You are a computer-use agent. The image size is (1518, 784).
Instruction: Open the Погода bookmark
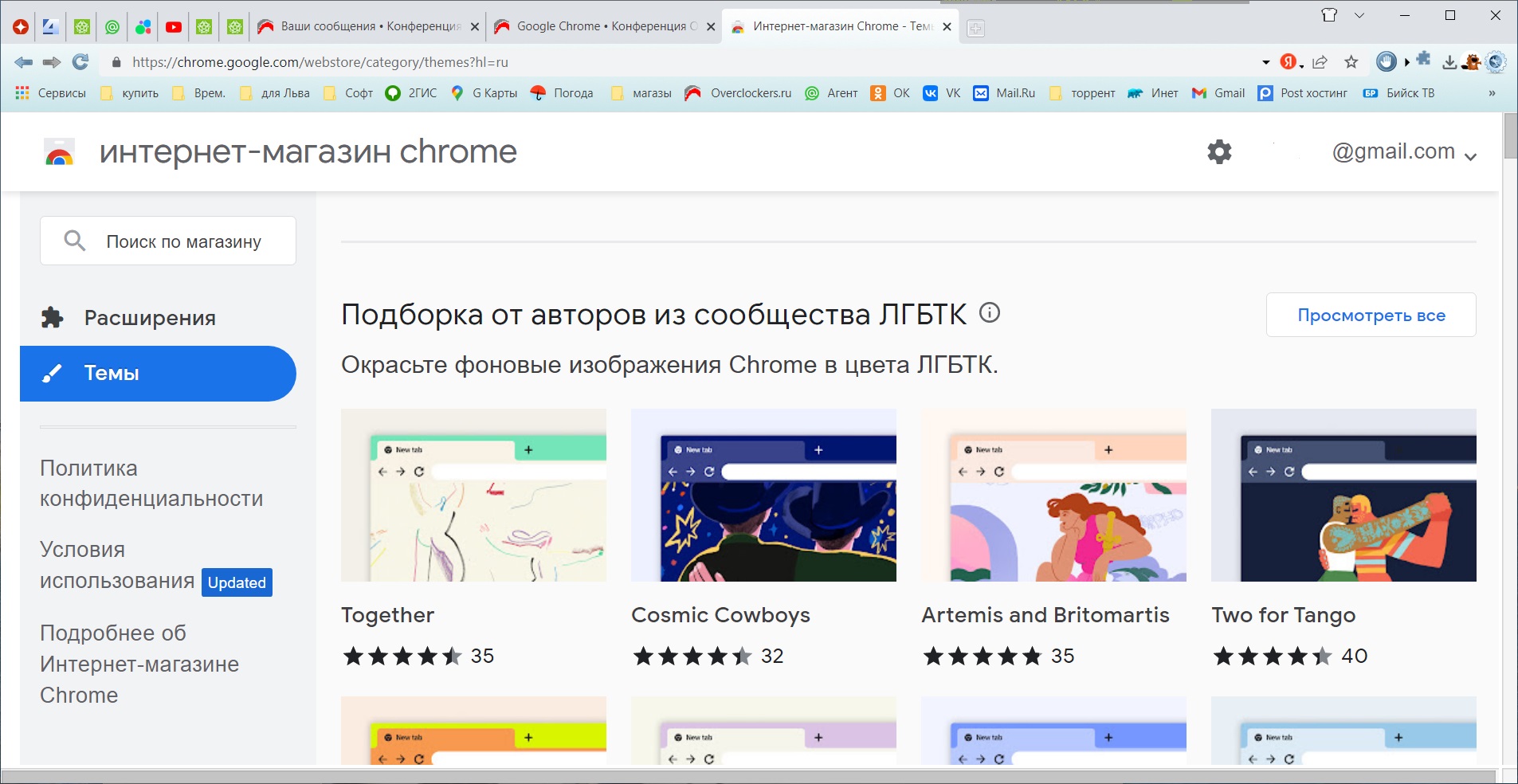click(x=563, y=93)
